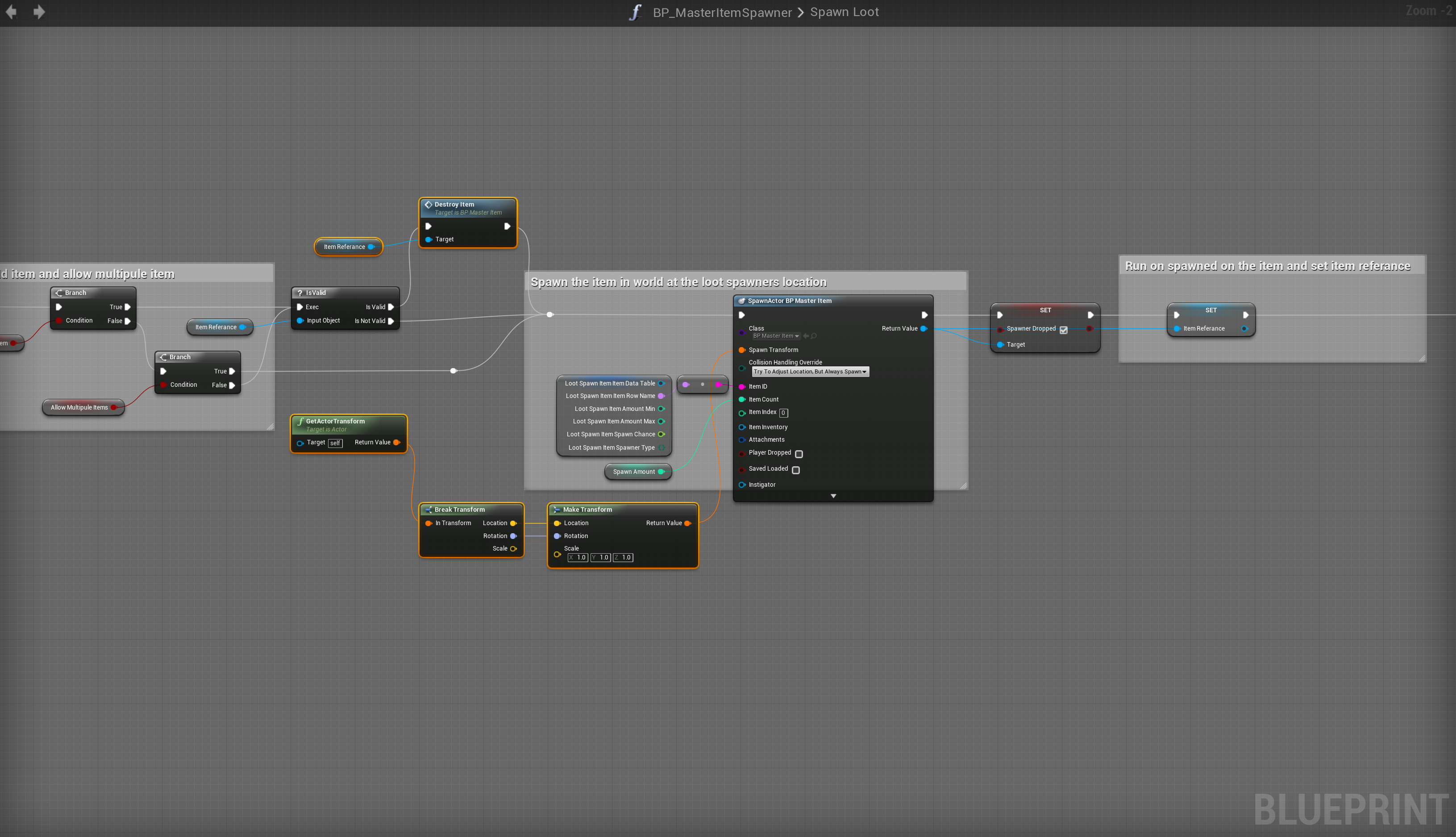
Task: Uncheck the Spawner Dropped checkbox
Action: click(x=1063, y=329)
